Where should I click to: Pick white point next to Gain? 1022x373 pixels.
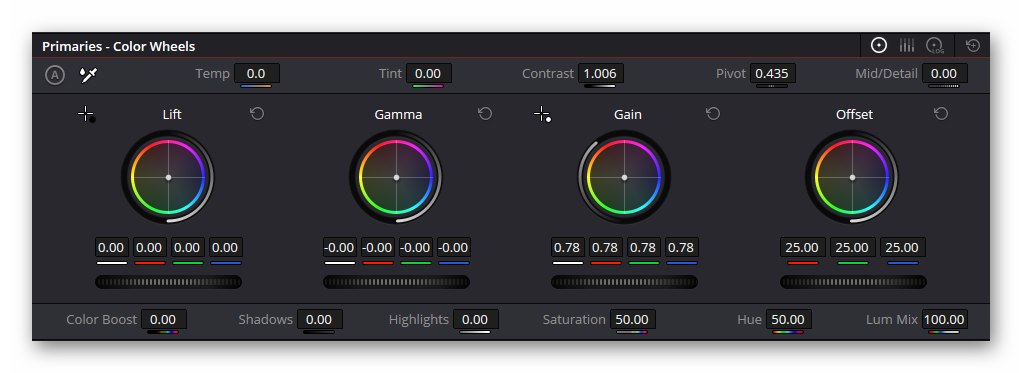(x=542, y=114)
